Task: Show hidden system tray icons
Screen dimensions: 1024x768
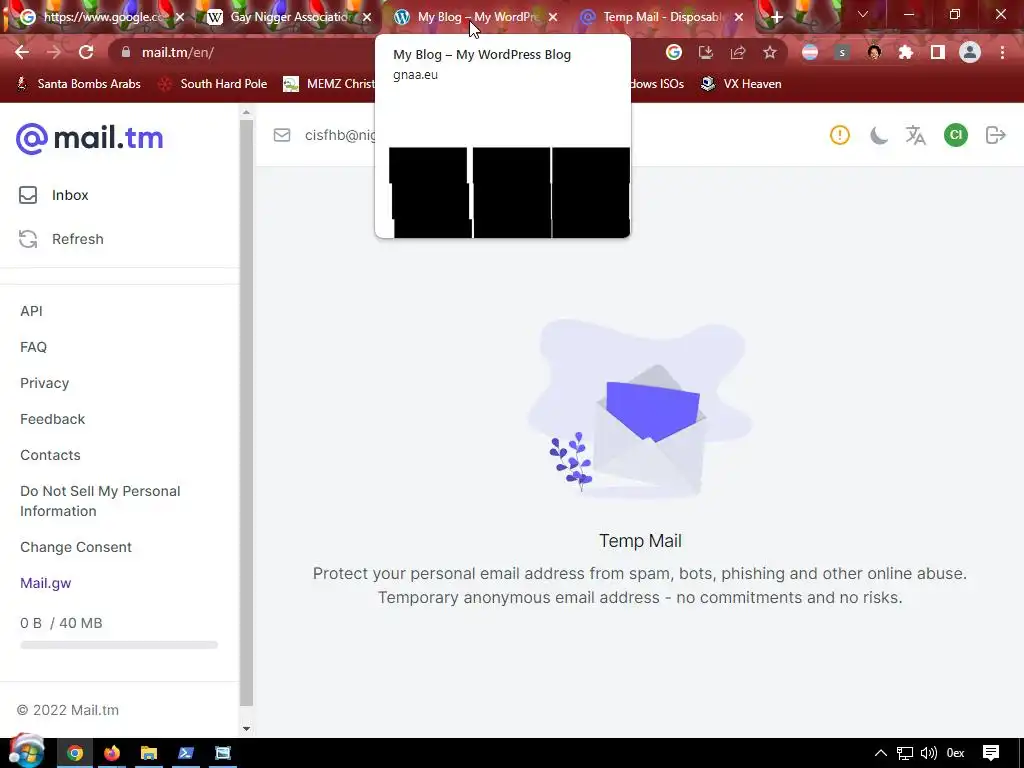Action: [880, 753]
